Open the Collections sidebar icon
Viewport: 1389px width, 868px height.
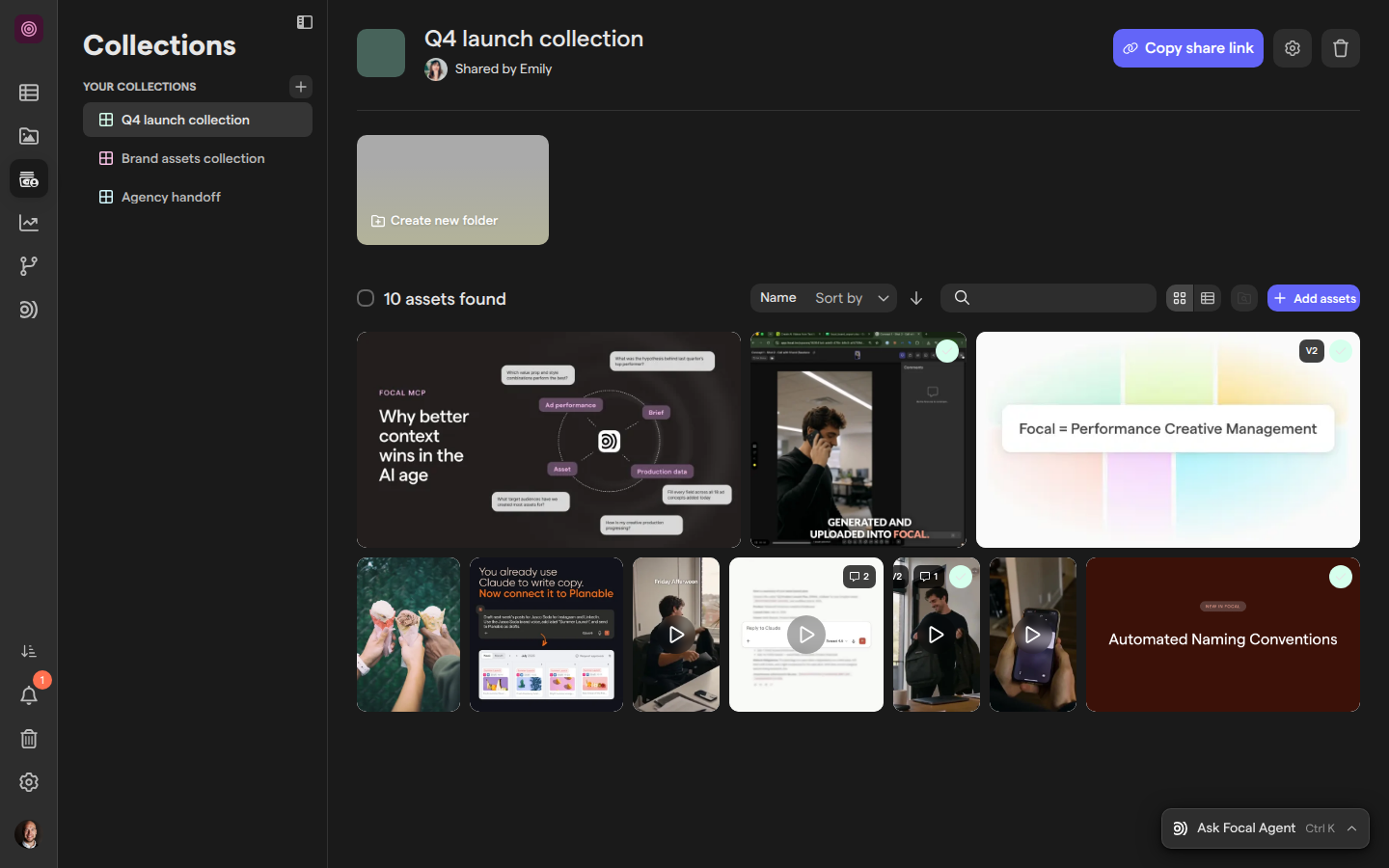click(x=29, y=179)
